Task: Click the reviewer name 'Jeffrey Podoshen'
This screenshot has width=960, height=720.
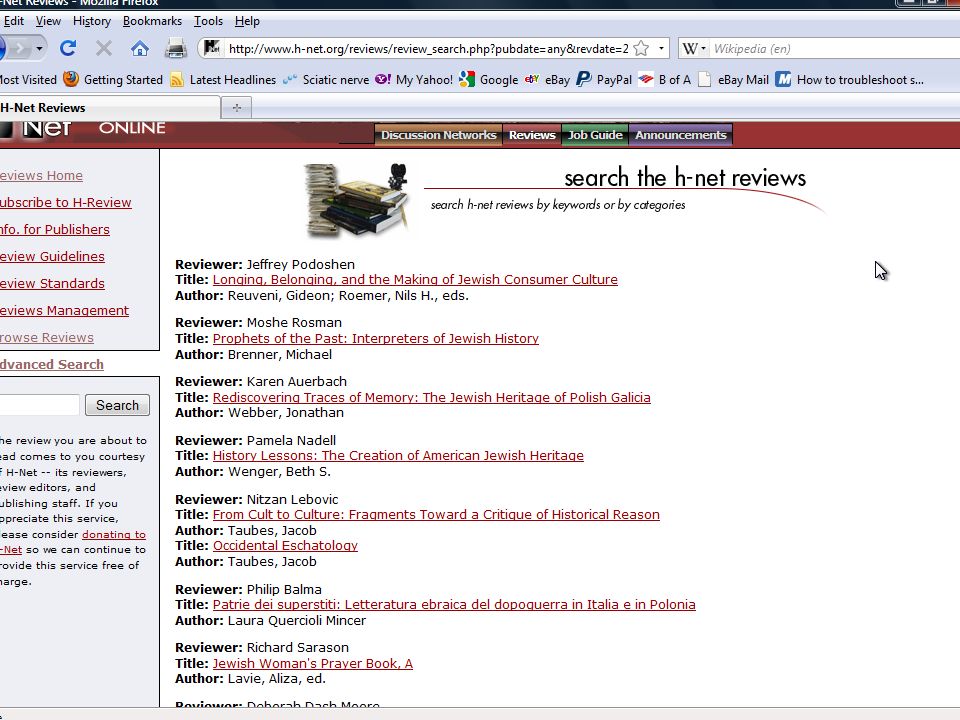Action: 301,264
